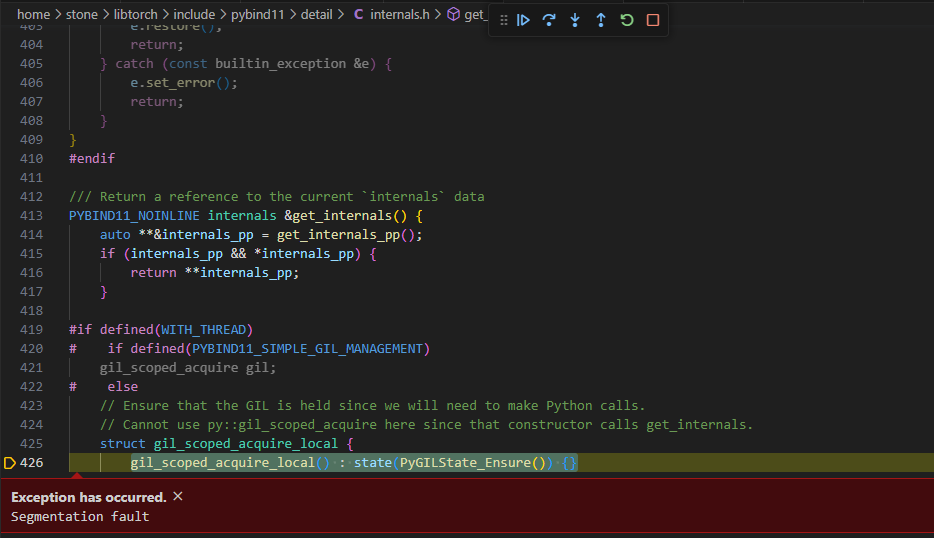Viewport: 934px width, 538px height.
Task: Restart the debug session
Action: click(627, 20)
